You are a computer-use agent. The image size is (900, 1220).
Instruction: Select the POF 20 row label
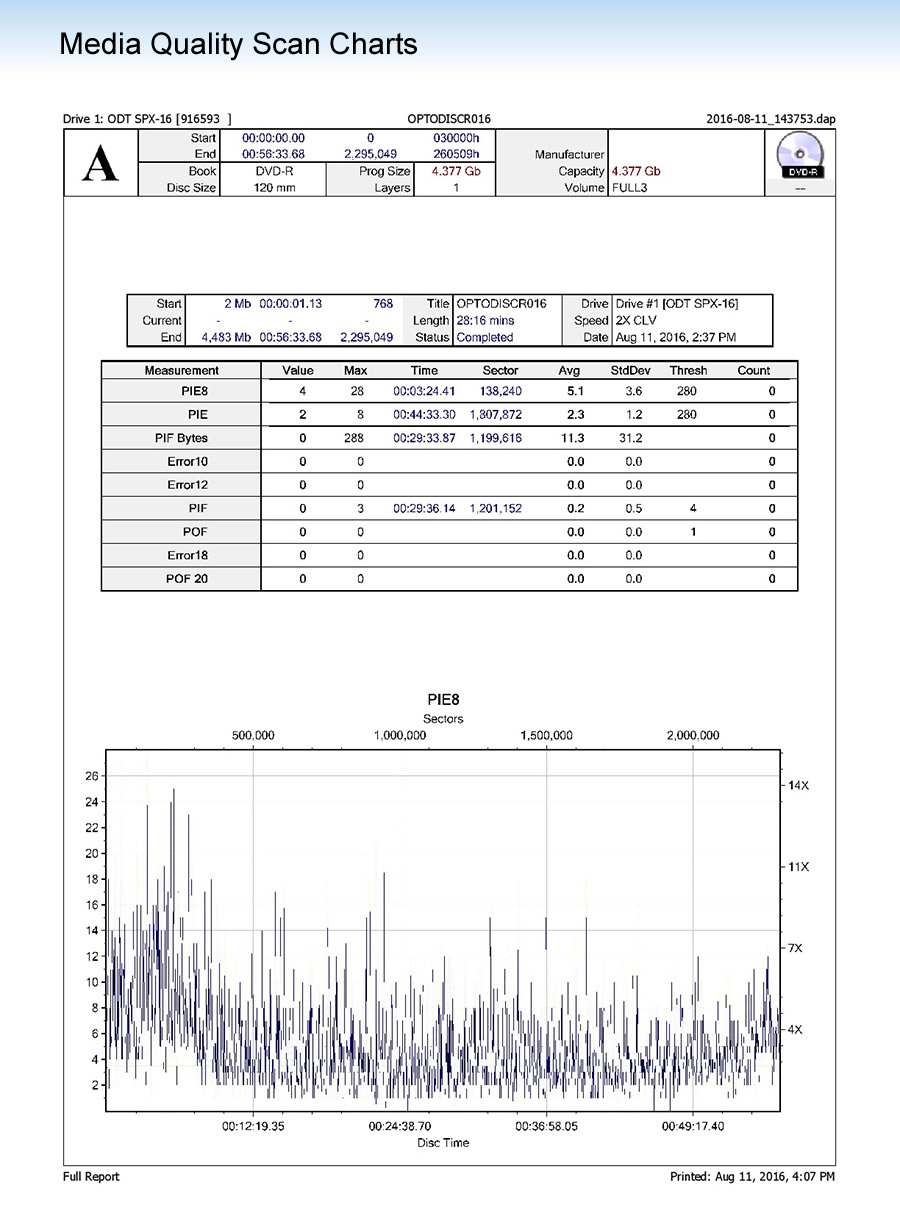coord(187,579)
